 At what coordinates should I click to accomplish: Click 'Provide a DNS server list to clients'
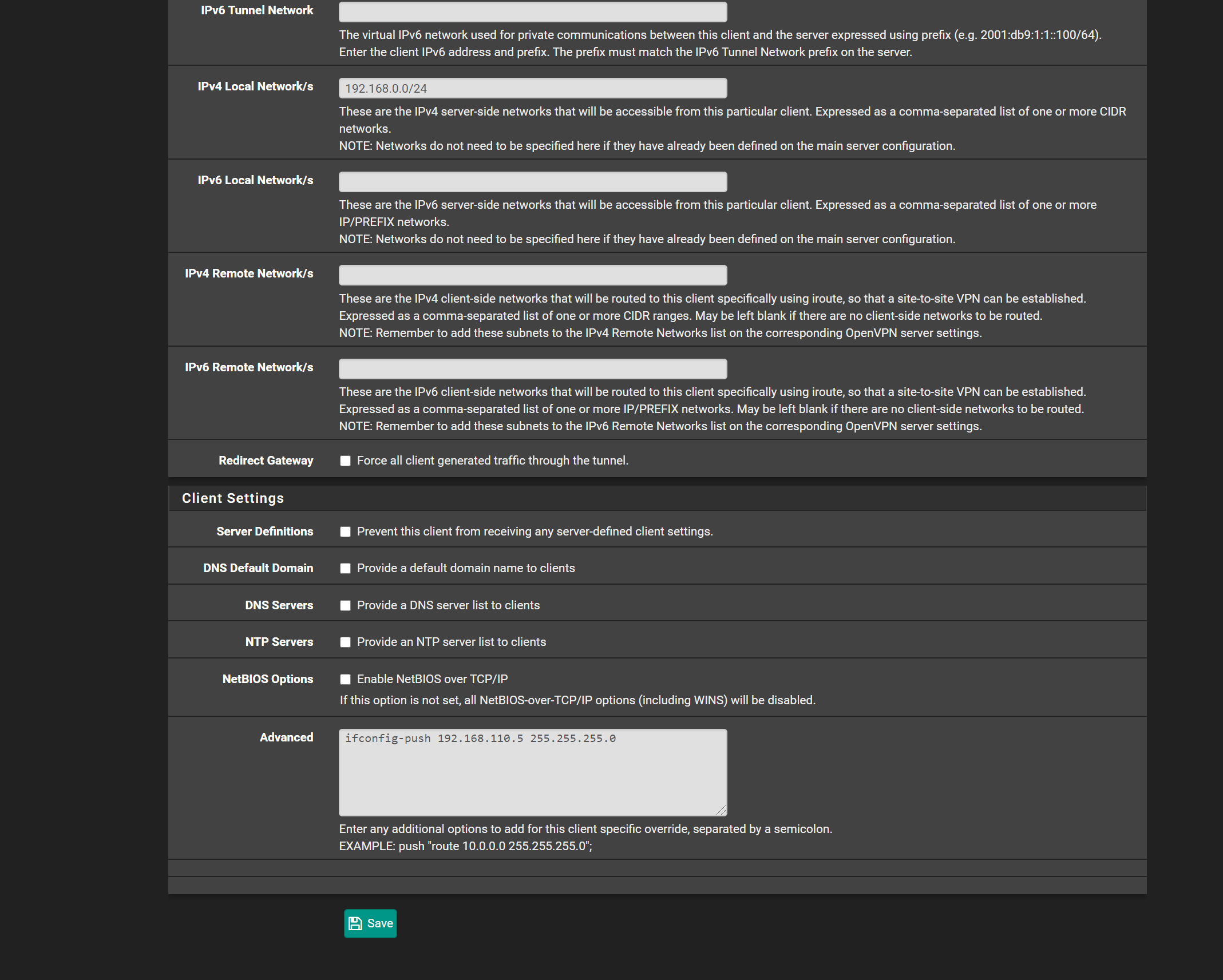click(448, 605)
